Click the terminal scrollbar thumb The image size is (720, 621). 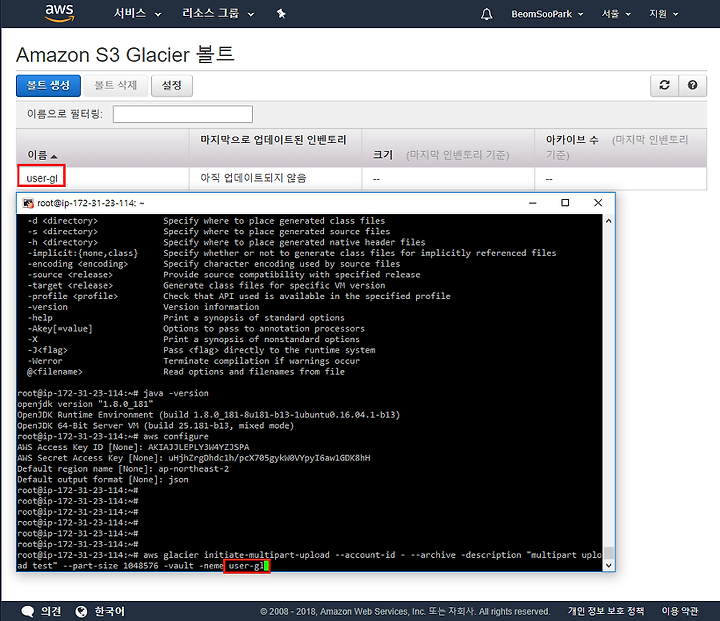[x=608, y=553]
